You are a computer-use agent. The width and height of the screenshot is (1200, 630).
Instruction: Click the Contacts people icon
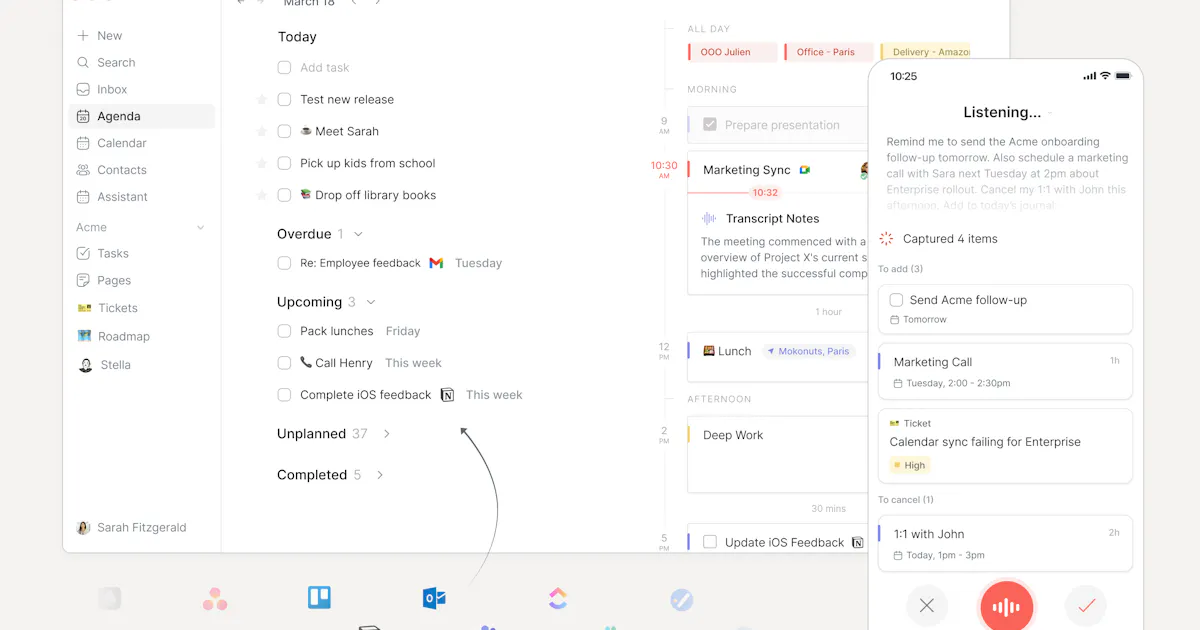(x=83, y=170)
